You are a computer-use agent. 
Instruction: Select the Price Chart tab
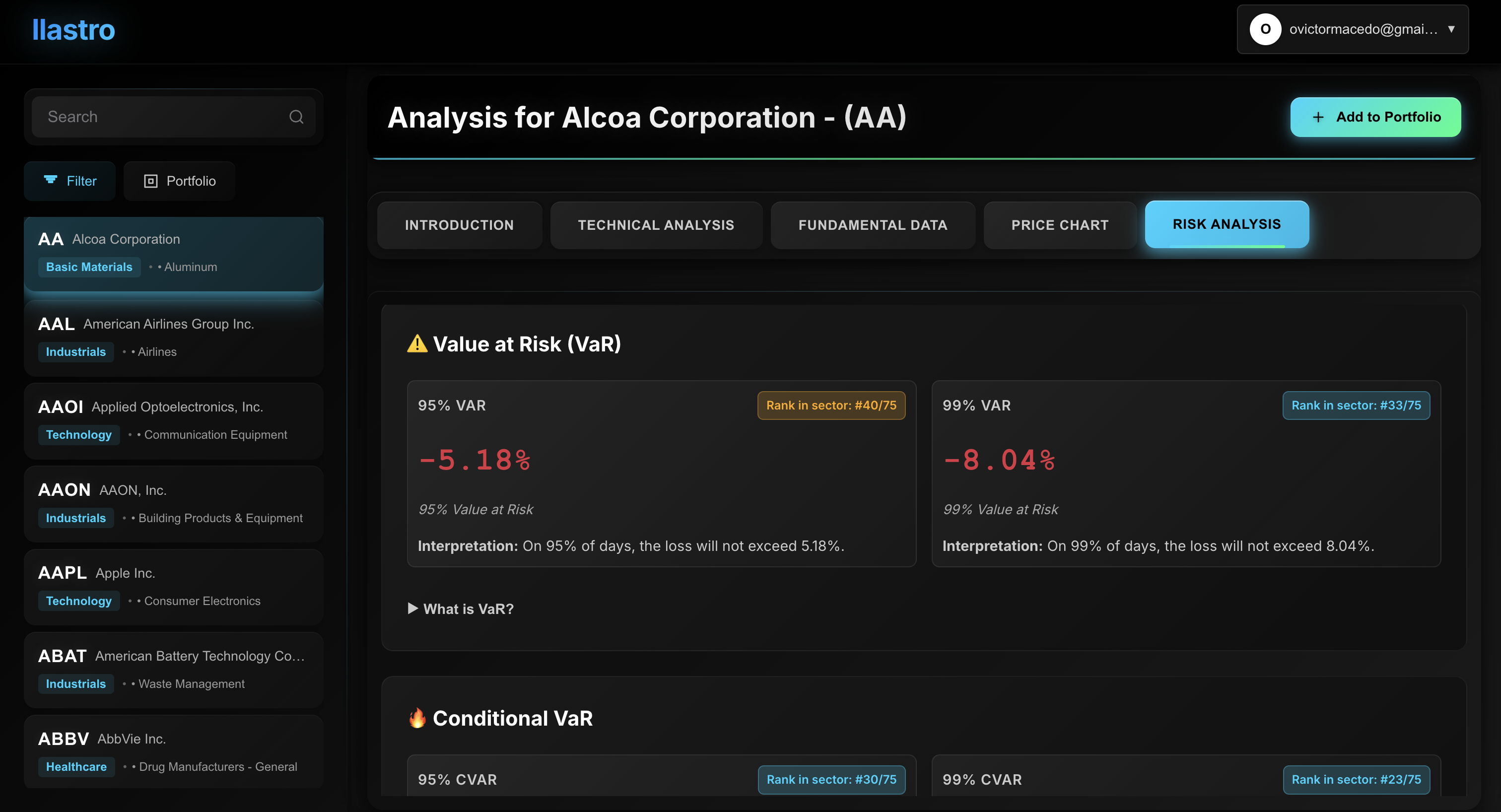point(1059,225)
